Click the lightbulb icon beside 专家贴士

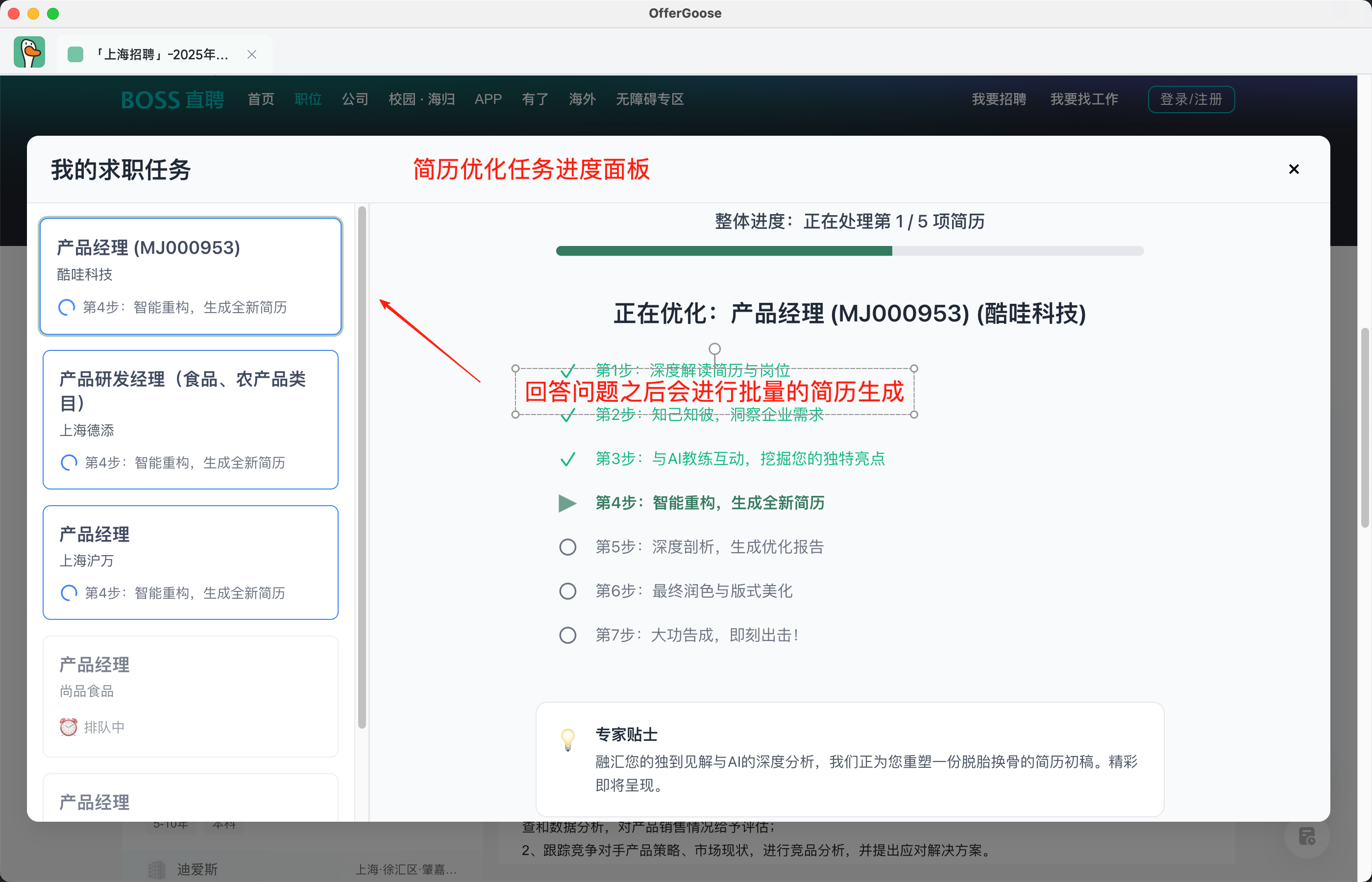pyautogui.click(x=567, y=739)
